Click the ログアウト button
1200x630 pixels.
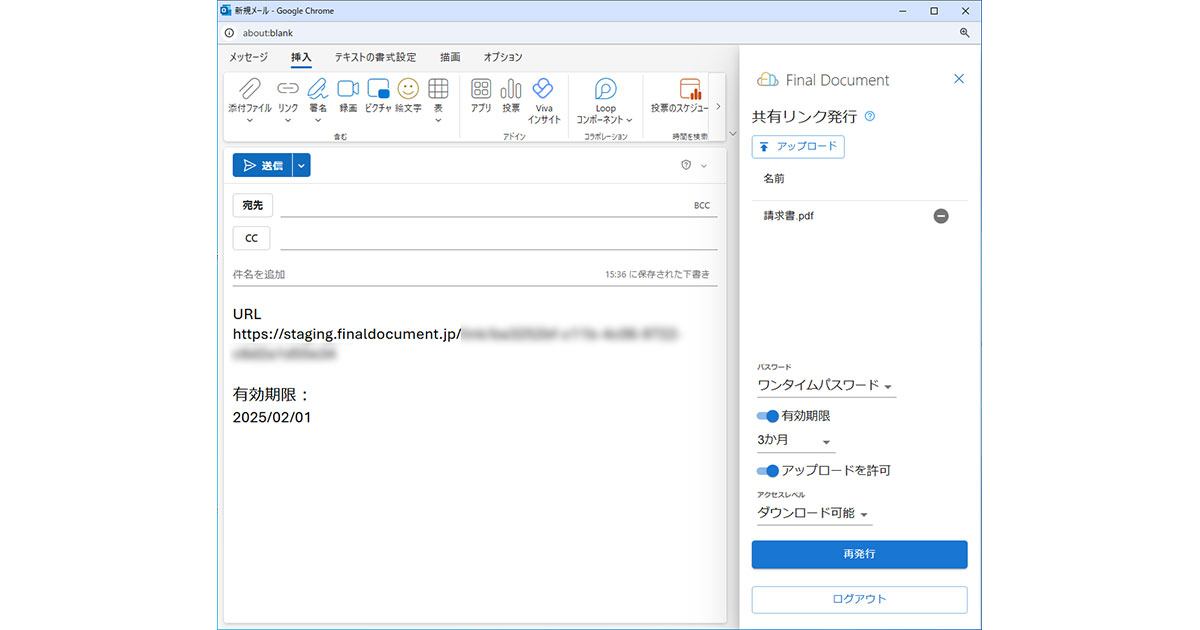[859, 599]
